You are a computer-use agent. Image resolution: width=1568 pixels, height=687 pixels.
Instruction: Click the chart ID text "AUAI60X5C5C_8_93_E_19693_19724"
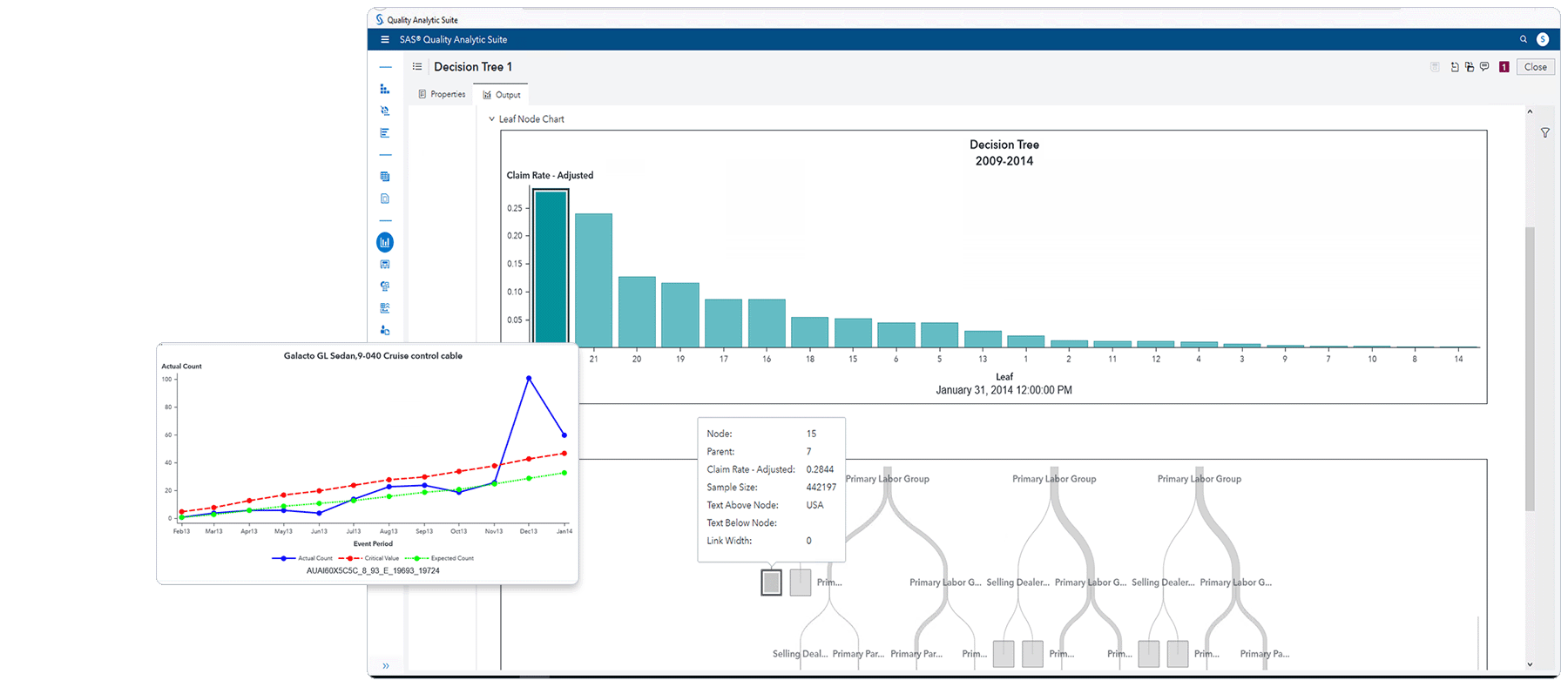click(373, 571)
